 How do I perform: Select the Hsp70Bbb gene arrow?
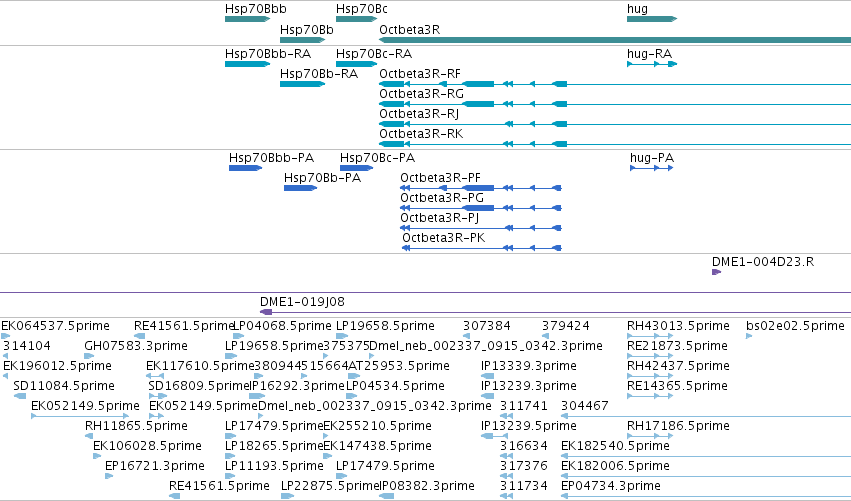click(247, 19)
